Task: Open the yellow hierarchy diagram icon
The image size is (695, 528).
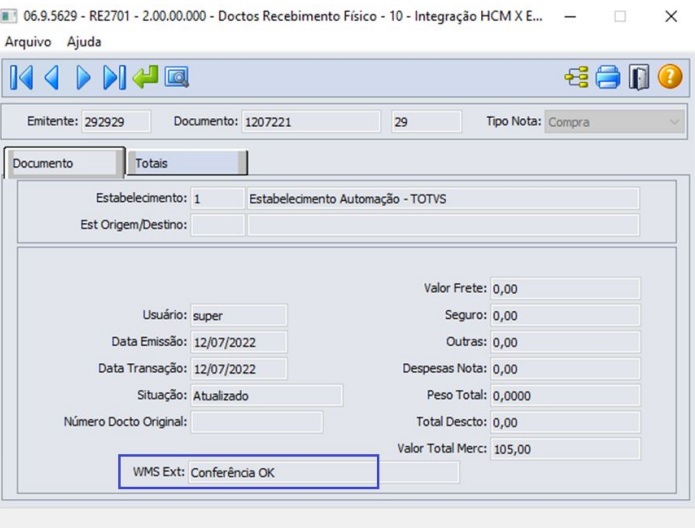Action: click(x=576, y=77)
